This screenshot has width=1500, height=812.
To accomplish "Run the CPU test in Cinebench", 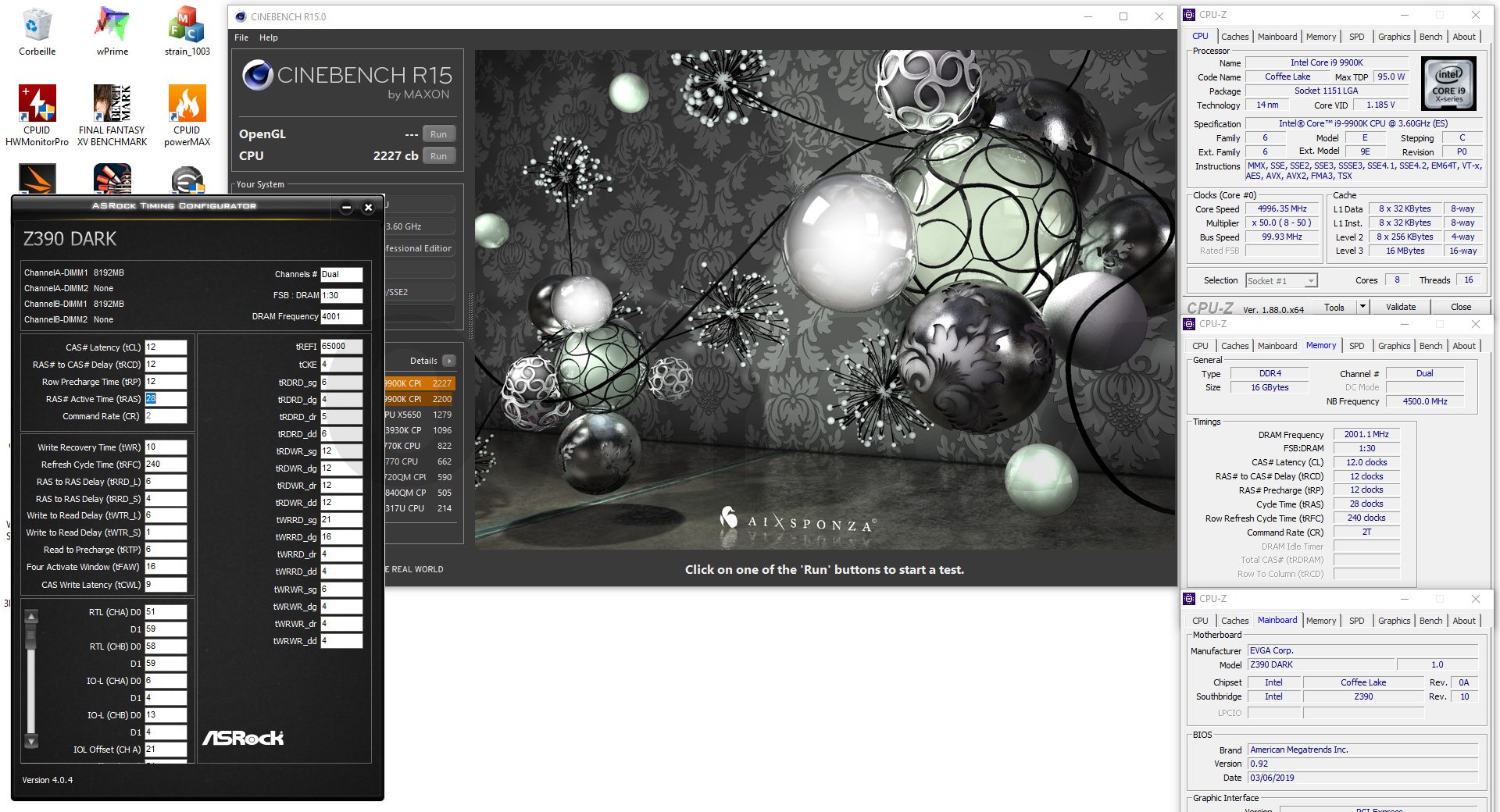I will click(439, 156).
